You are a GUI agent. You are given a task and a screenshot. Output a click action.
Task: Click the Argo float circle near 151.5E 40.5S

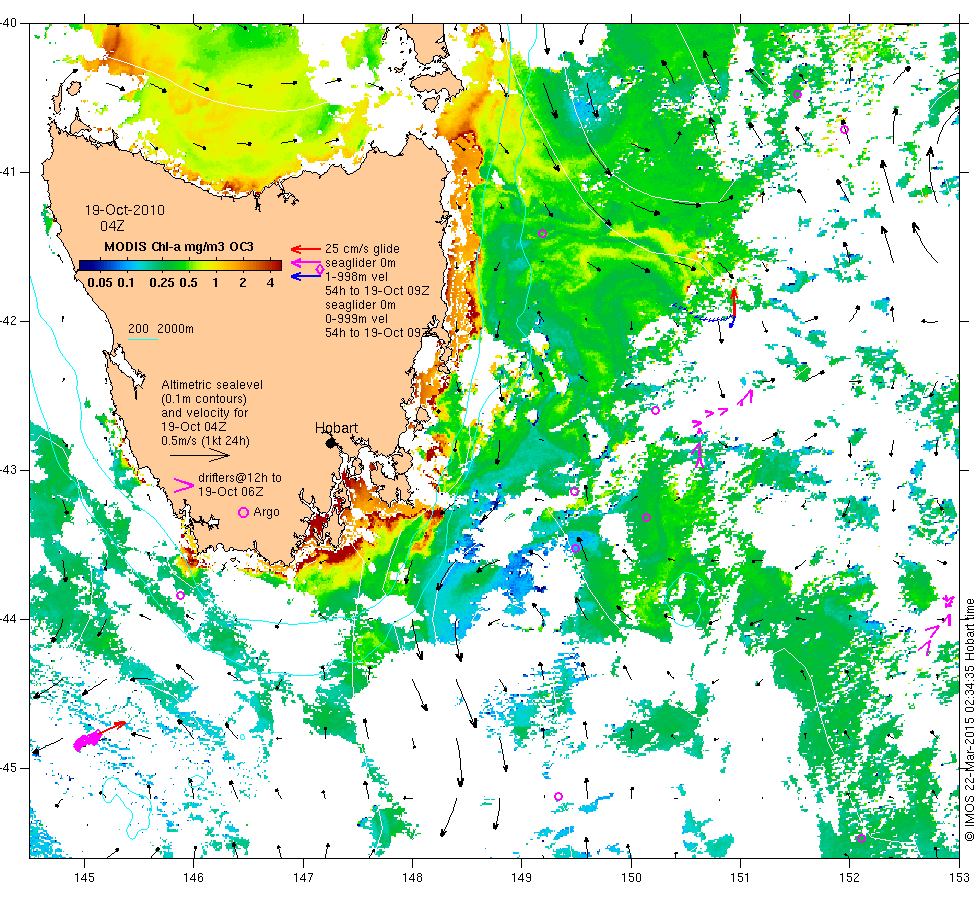pyautogui.click(x=797, y=95)
